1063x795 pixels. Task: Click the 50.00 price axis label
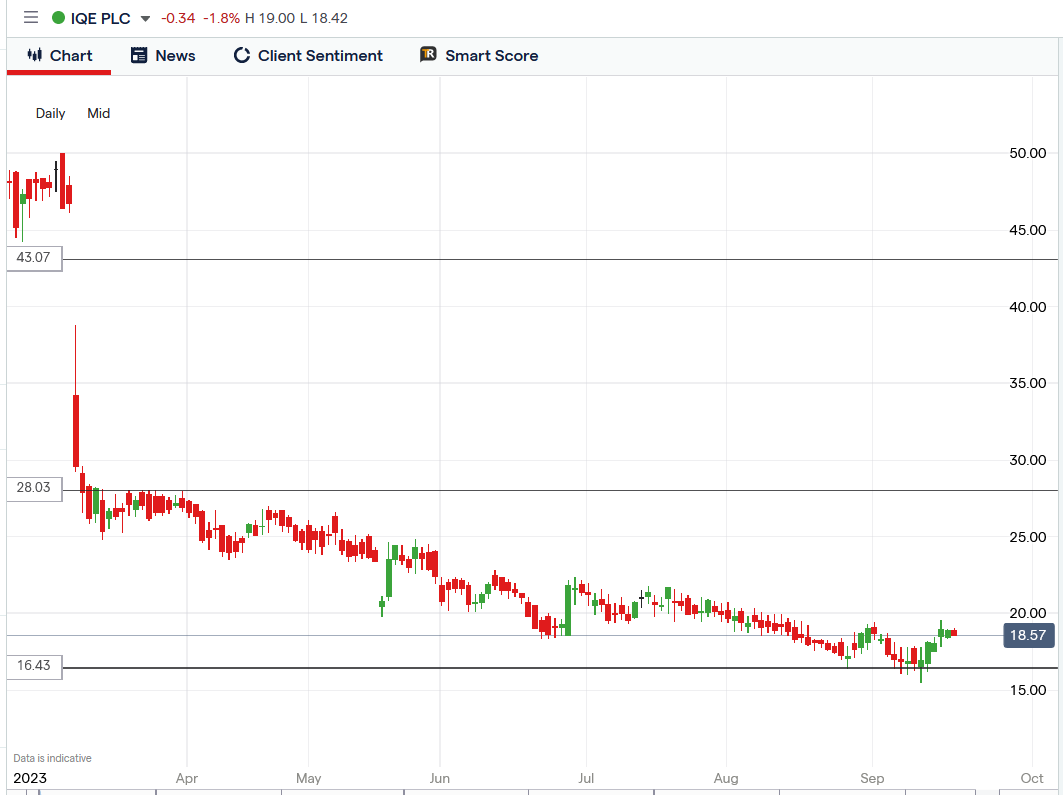1028,153
